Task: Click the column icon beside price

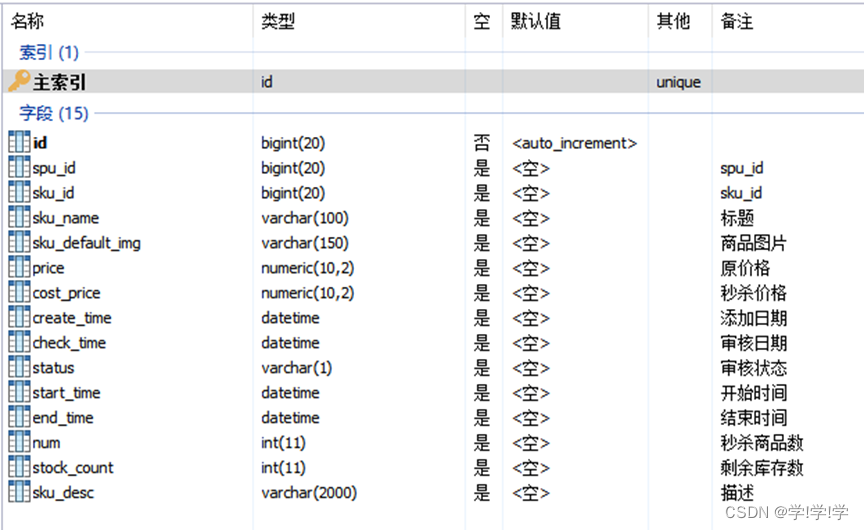Action: (x=19, y=267)
